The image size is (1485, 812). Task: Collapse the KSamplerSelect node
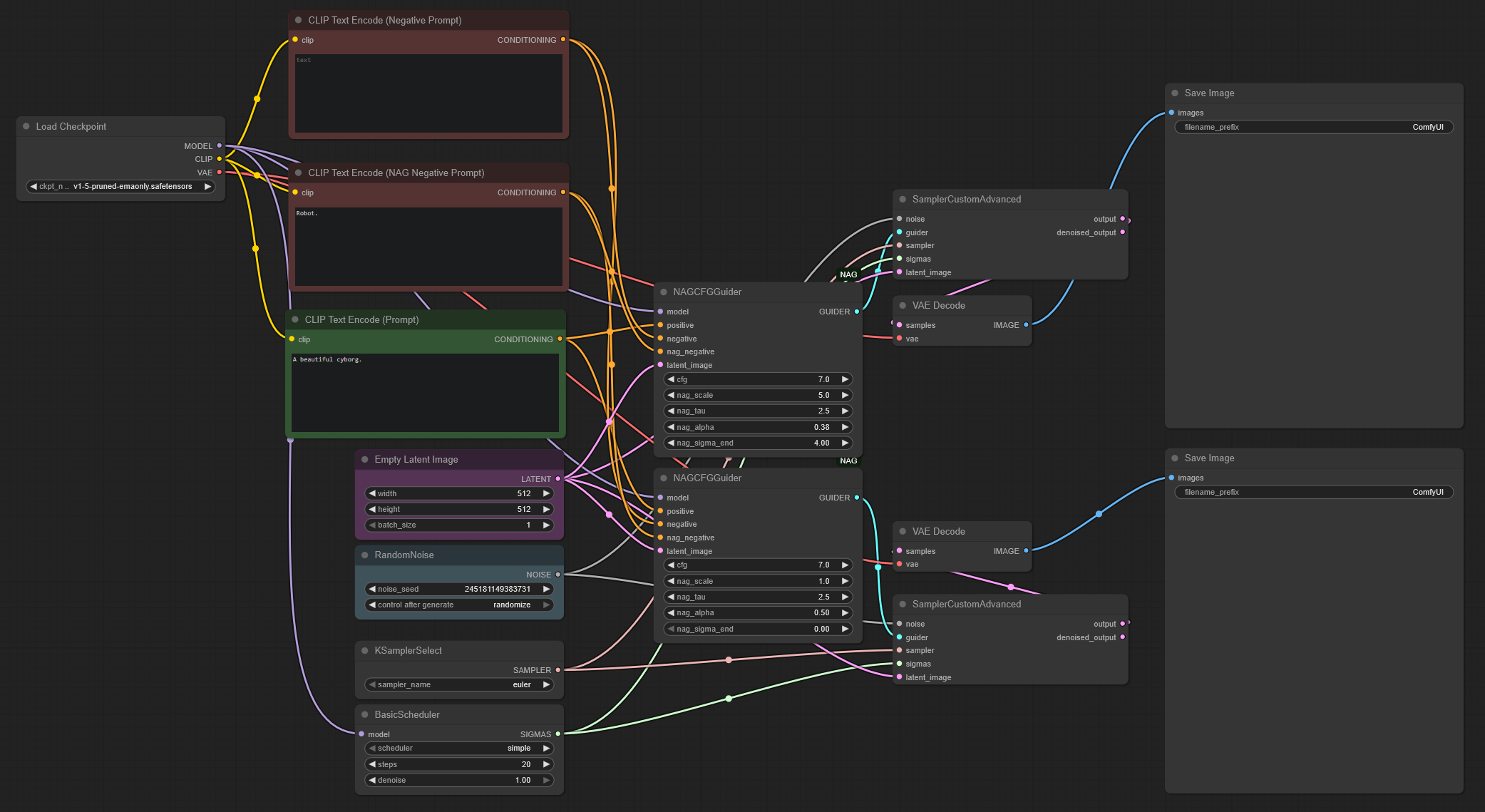[365, 650]
